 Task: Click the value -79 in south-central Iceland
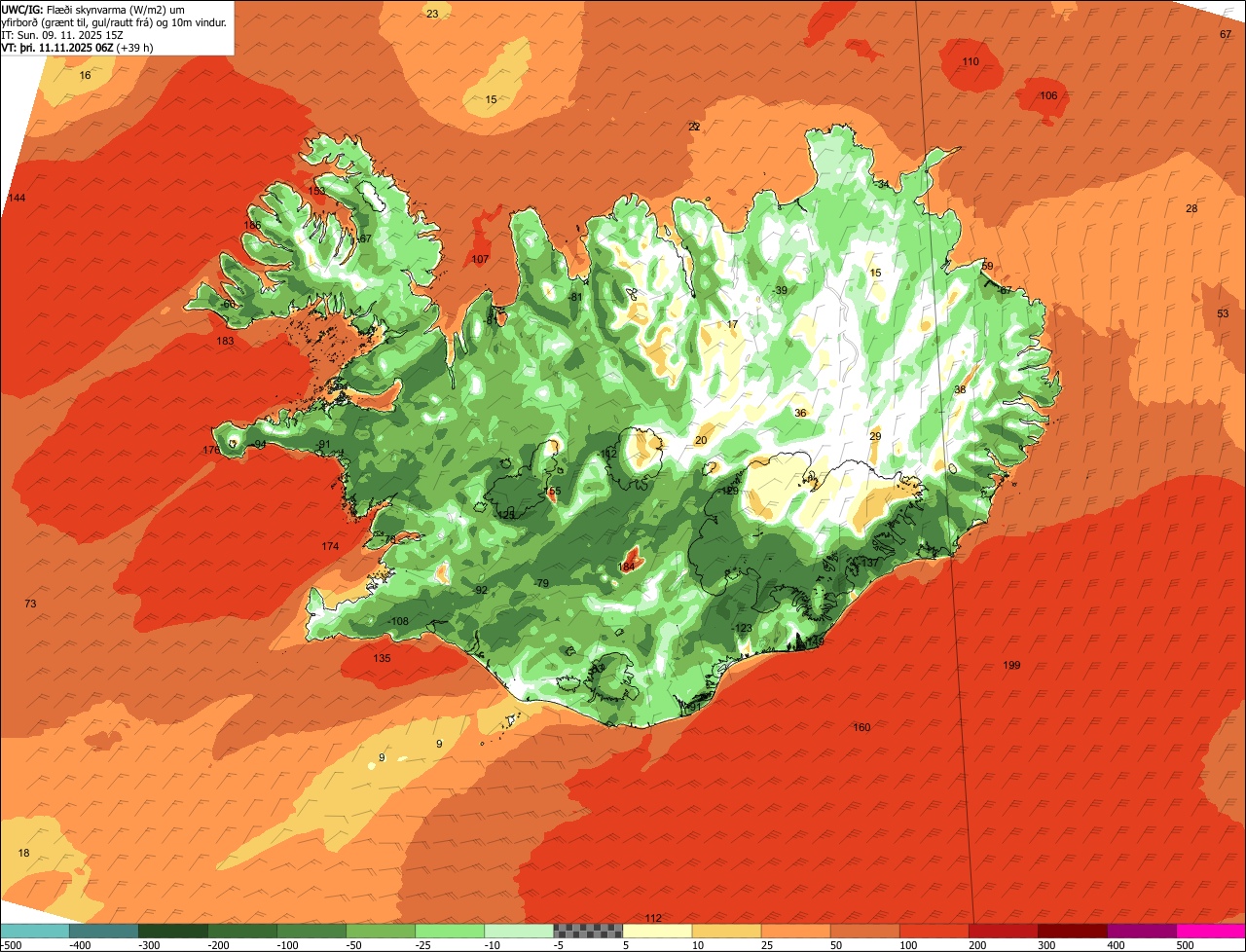pos(541,584)
